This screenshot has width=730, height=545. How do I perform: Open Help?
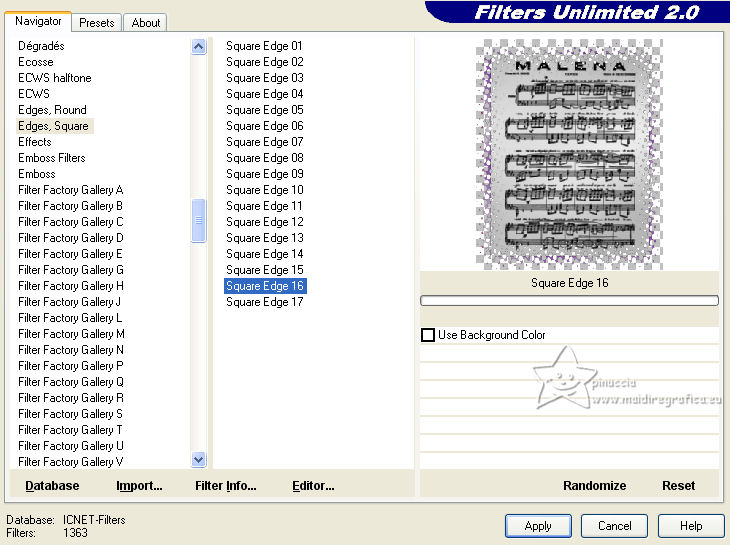click(691, 526)
